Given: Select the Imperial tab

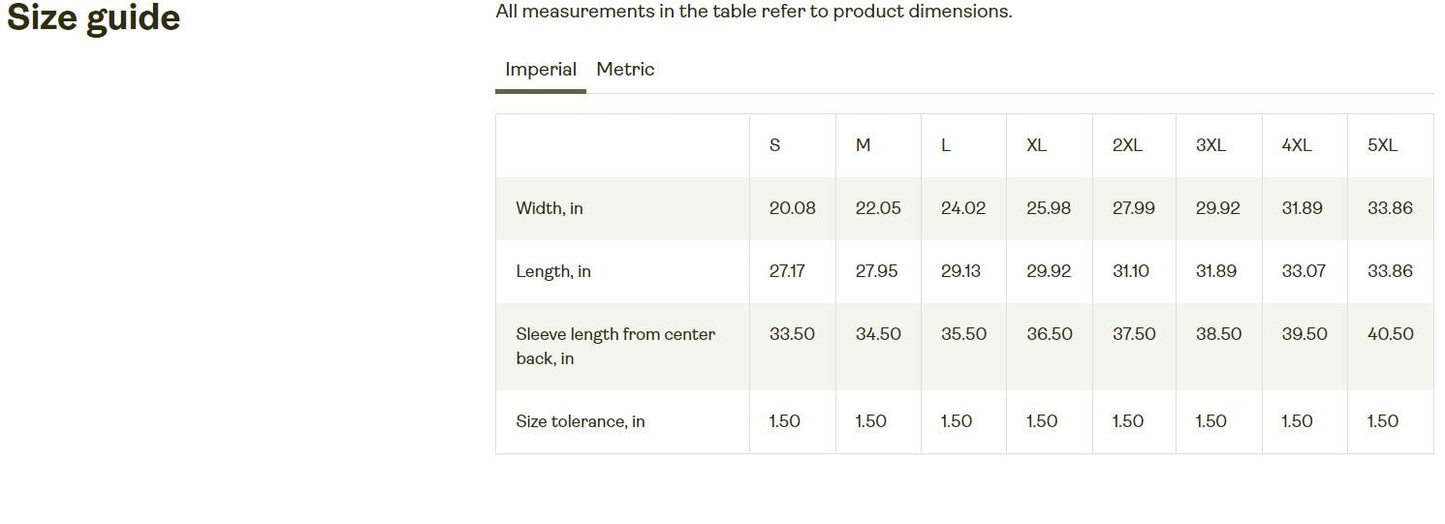Looking at the screenshot, I should coord(540,69).
